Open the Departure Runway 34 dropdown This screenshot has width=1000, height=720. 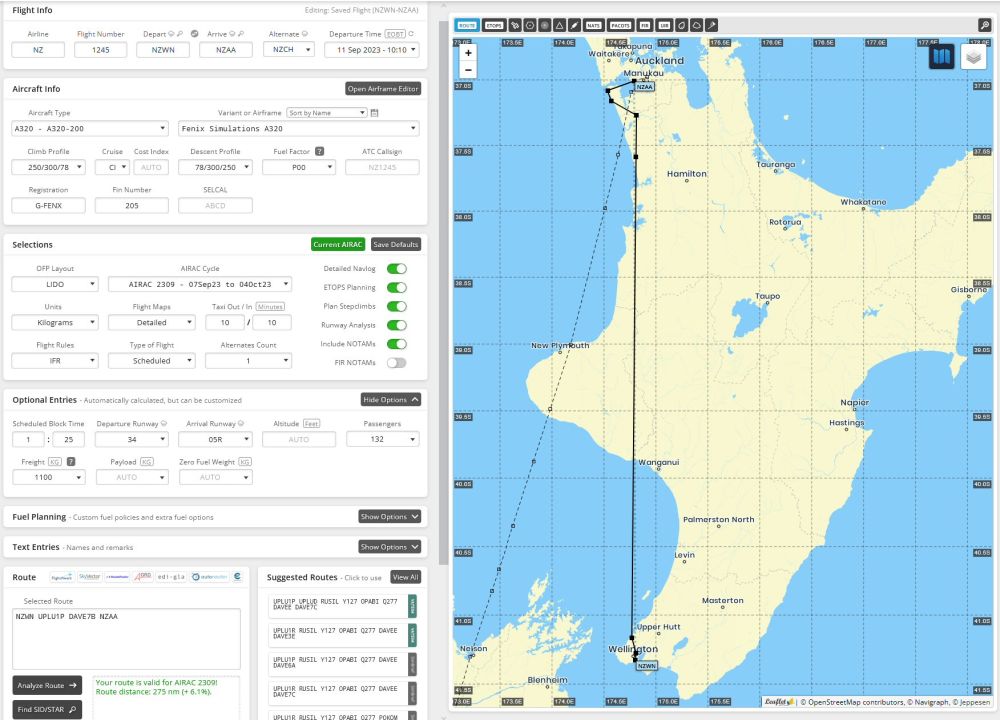[x=132, y=439]
